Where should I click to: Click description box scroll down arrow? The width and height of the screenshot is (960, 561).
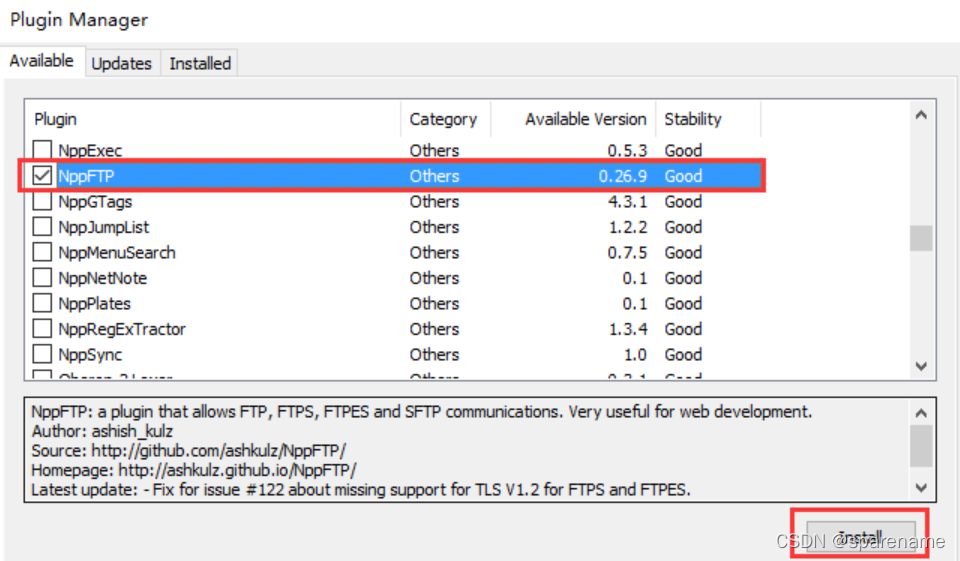click(x=921, y=488)
